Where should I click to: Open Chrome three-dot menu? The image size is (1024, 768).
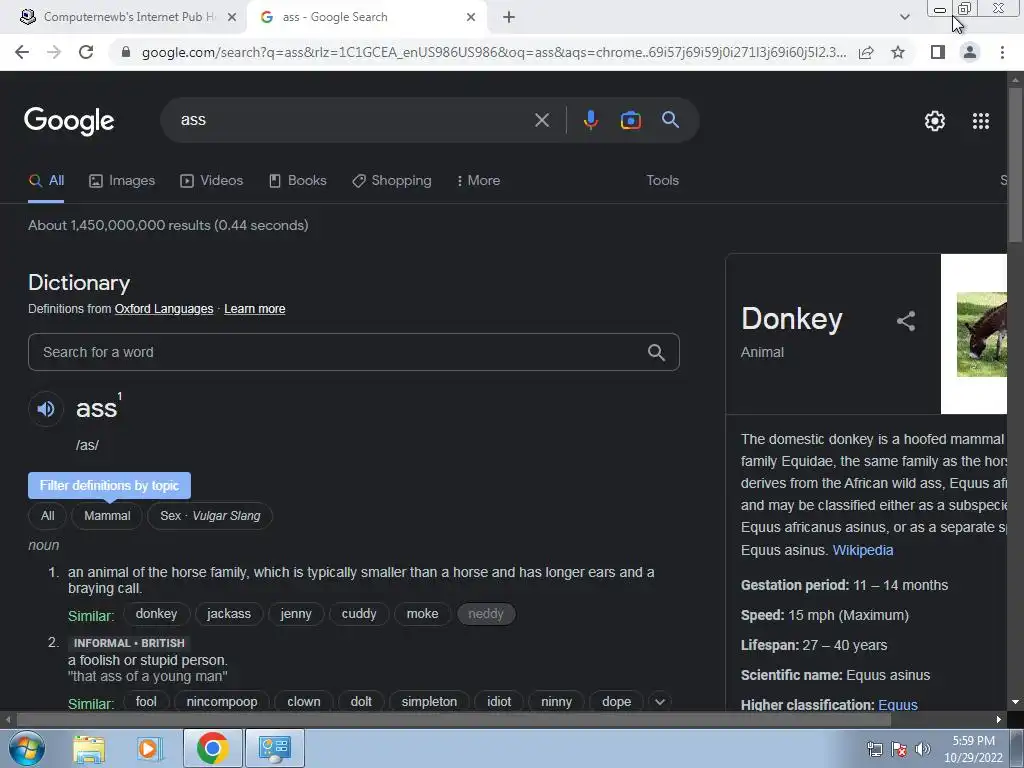(x=1002, y=52)
